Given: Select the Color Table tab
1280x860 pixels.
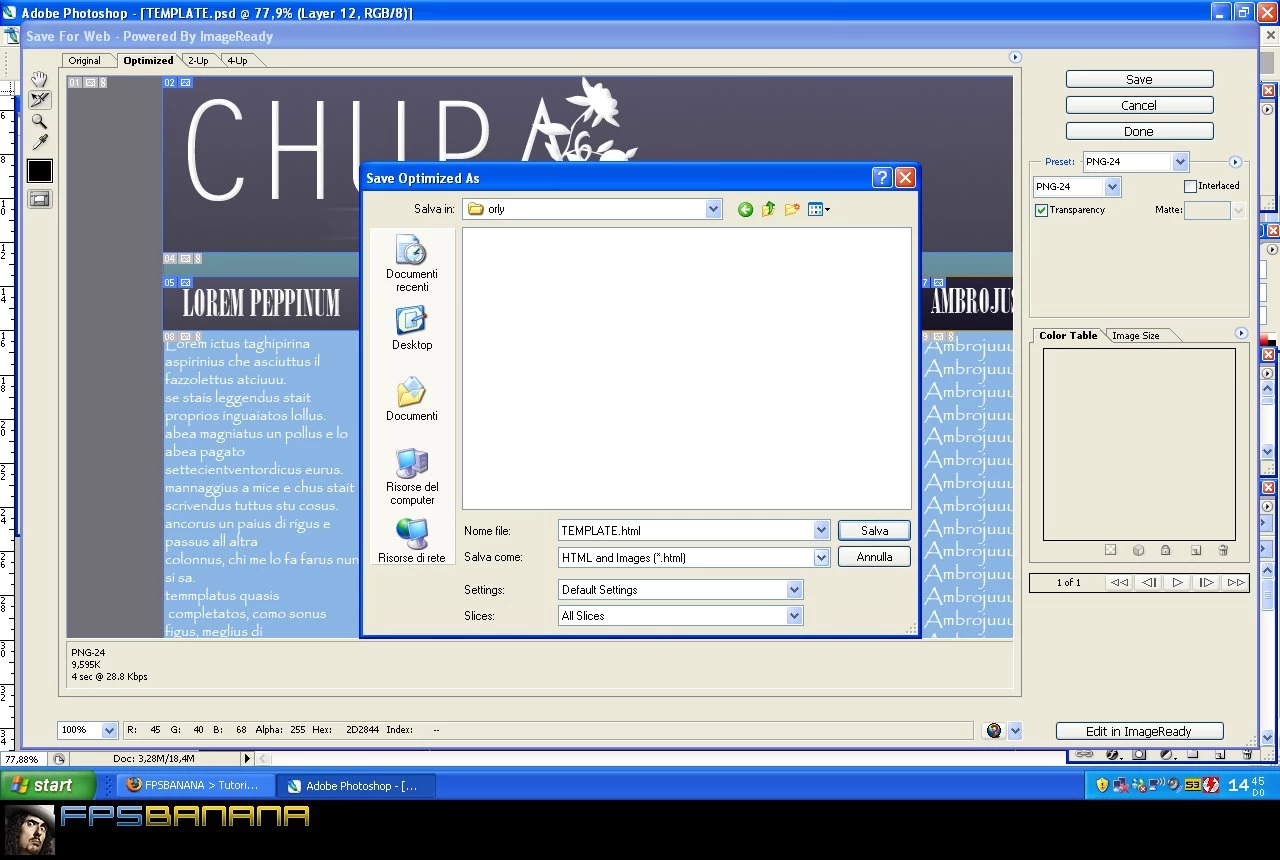Looking at the screenshot, I should [x=1068, y=335].
